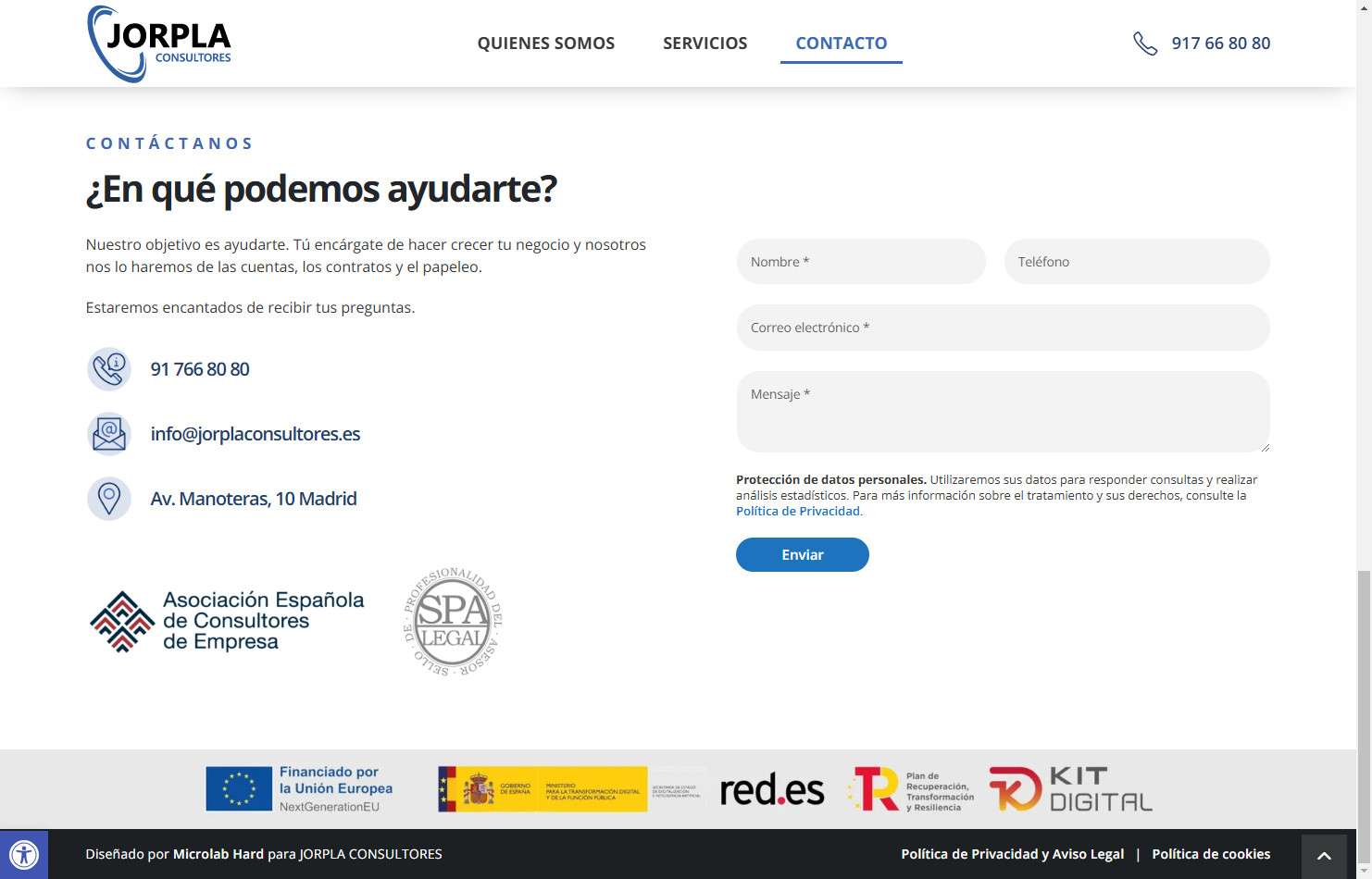Focus the Nombre input field

pos(861,262)
